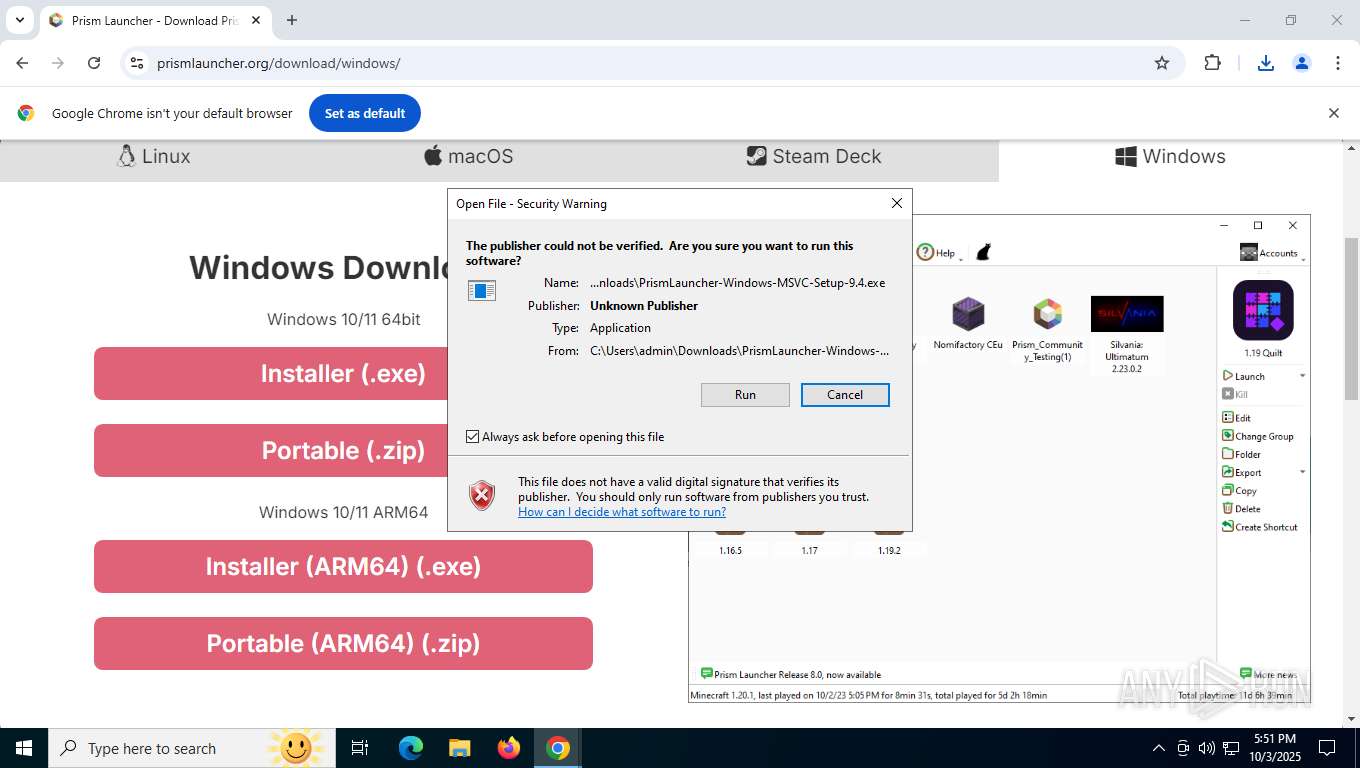Image resolution: width=1360 pixels, height=768 pixels.
Task: View site information icon in address bar
Action: (137, 63)
